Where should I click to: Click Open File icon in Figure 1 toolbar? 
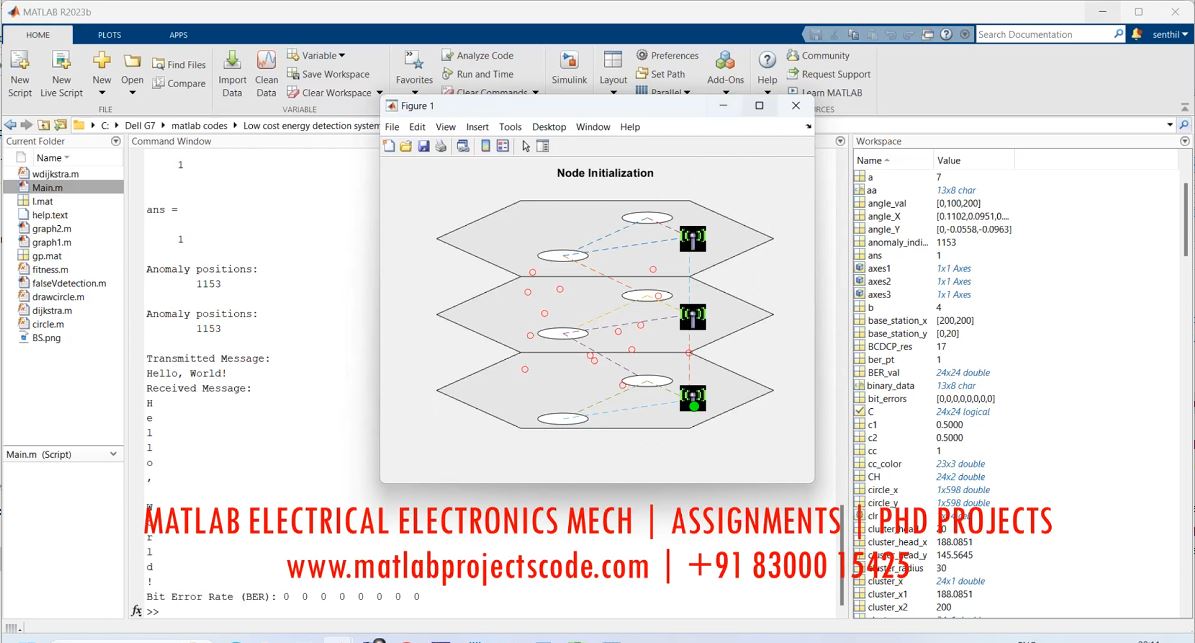point(405,146)
